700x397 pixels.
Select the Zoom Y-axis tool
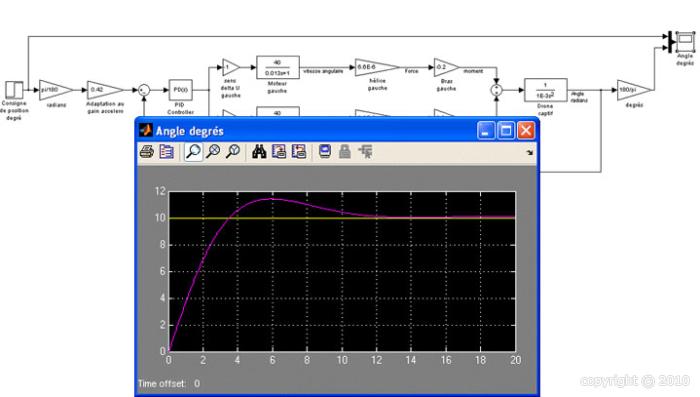click(x=233, y=152)
